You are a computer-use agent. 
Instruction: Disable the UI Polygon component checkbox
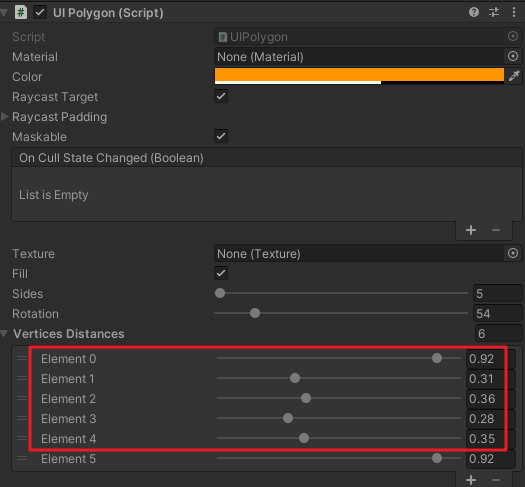40,13
